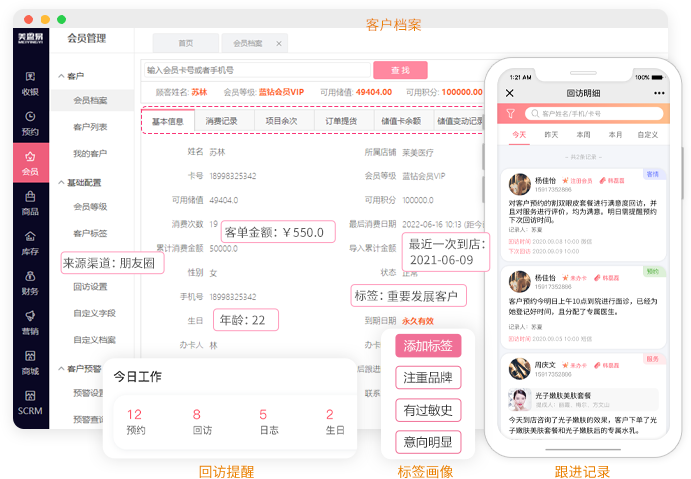This screenshot has height=479, width=691.
Task: Switch to the 项目余次 tab
Action: tap(281, 121)
